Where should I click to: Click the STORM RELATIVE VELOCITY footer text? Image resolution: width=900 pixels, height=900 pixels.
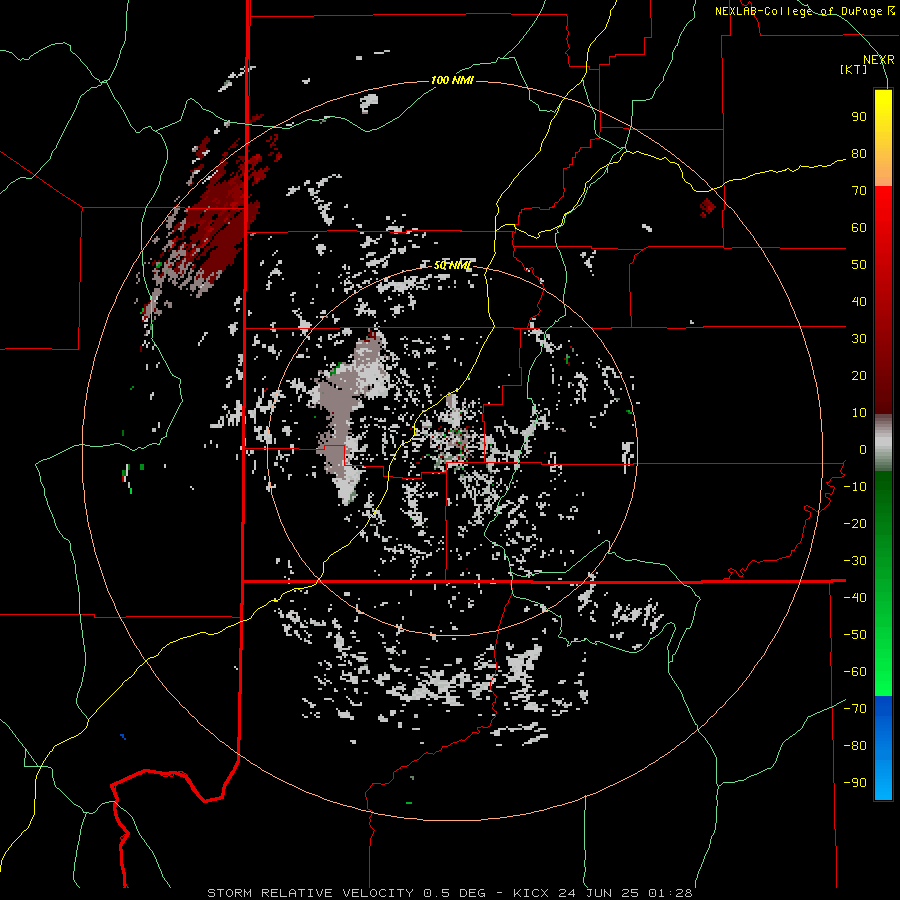(x=310, y=893)
